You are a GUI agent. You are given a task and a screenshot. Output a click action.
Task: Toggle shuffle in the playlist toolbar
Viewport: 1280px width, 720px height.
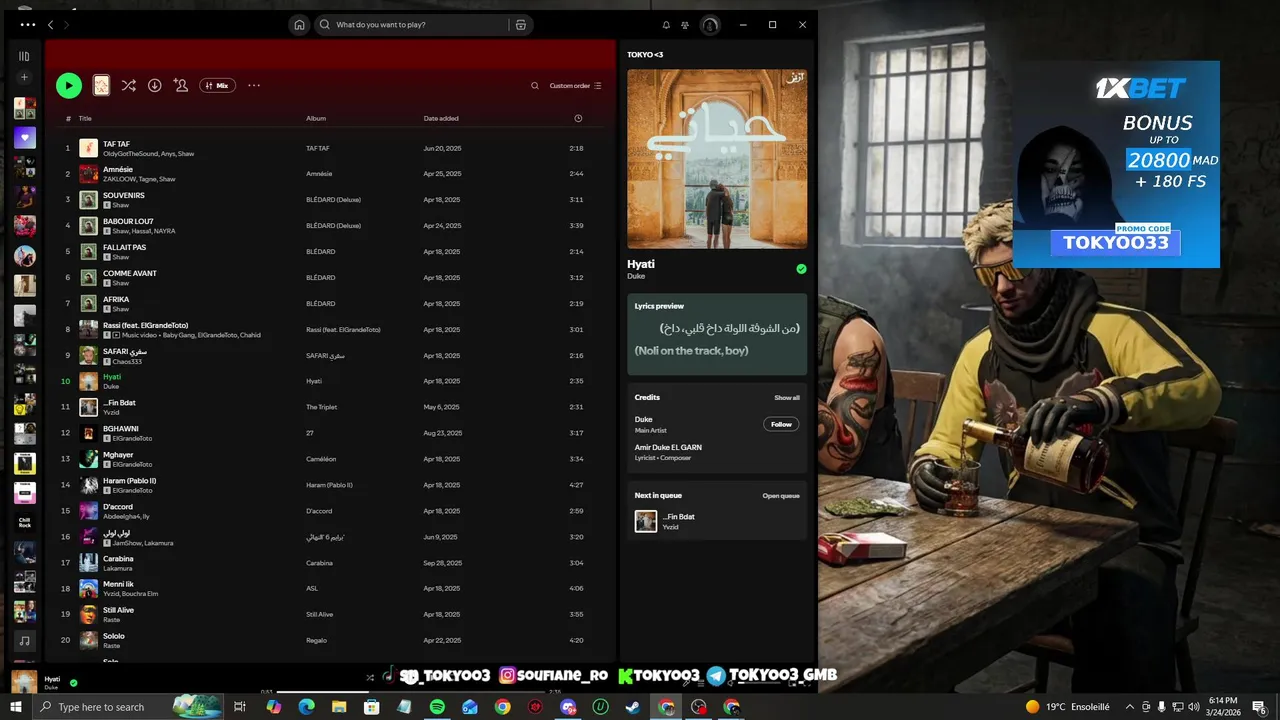point(129,86)
